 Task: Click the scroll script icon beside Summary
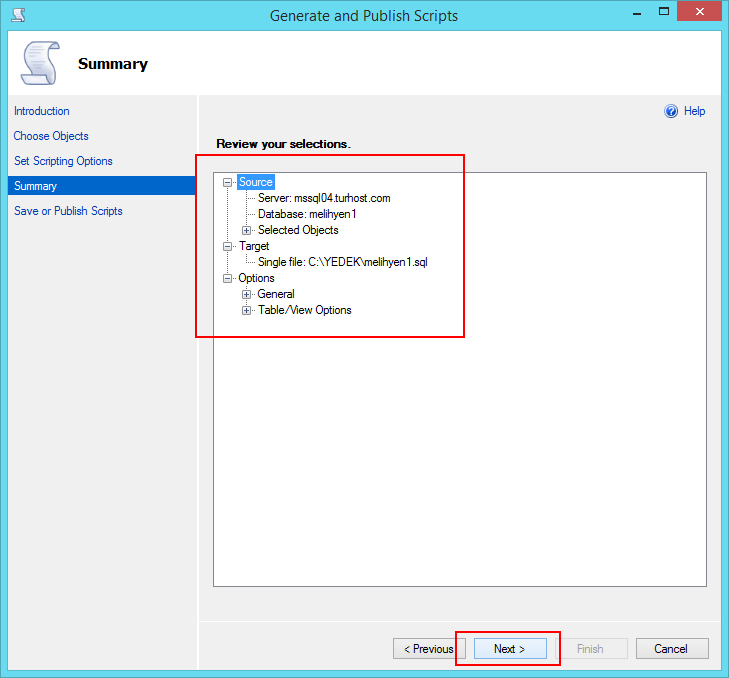tap(40, 64)
